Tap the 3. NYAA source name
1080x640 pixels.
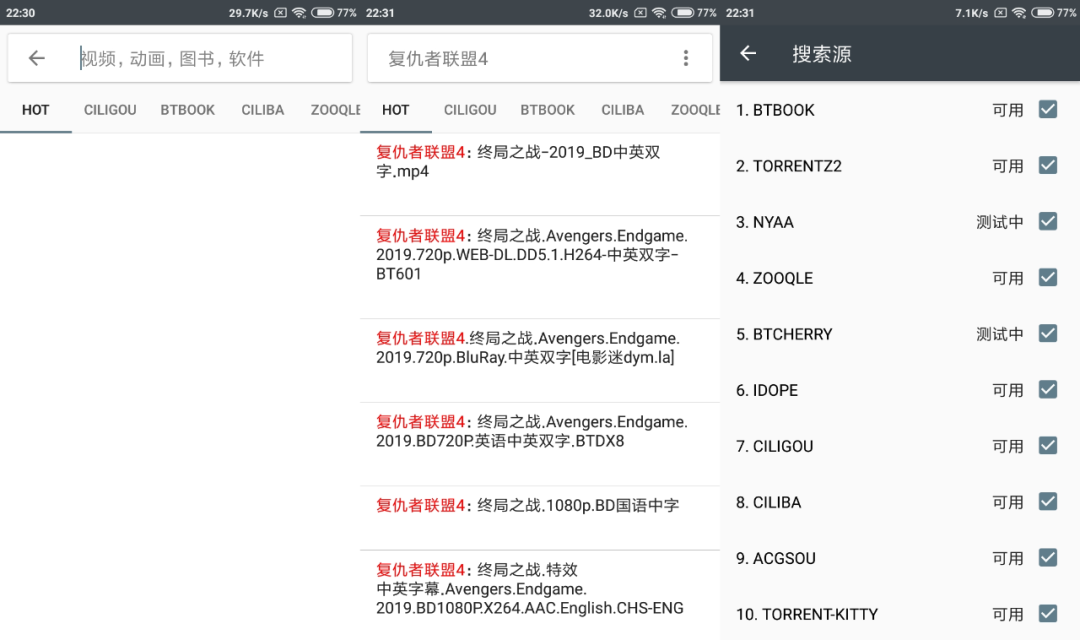765,222
